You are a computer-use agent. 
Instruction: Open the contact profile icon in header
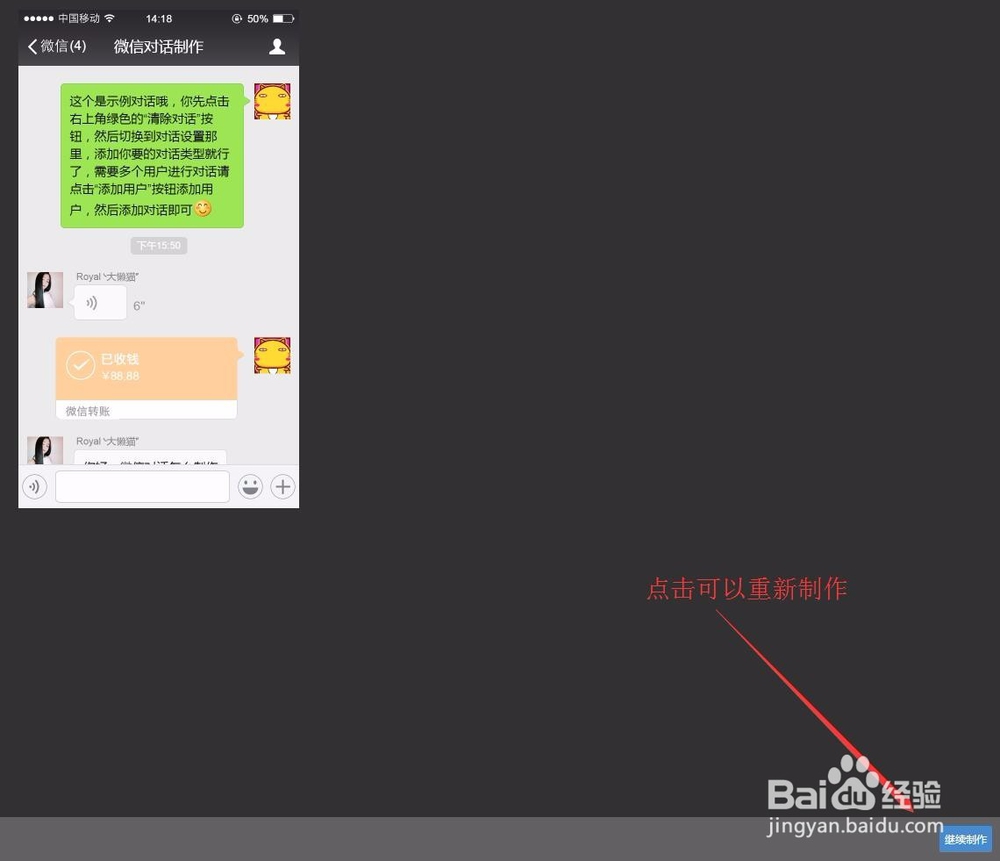pyautogui.click(x=277, y=46)
